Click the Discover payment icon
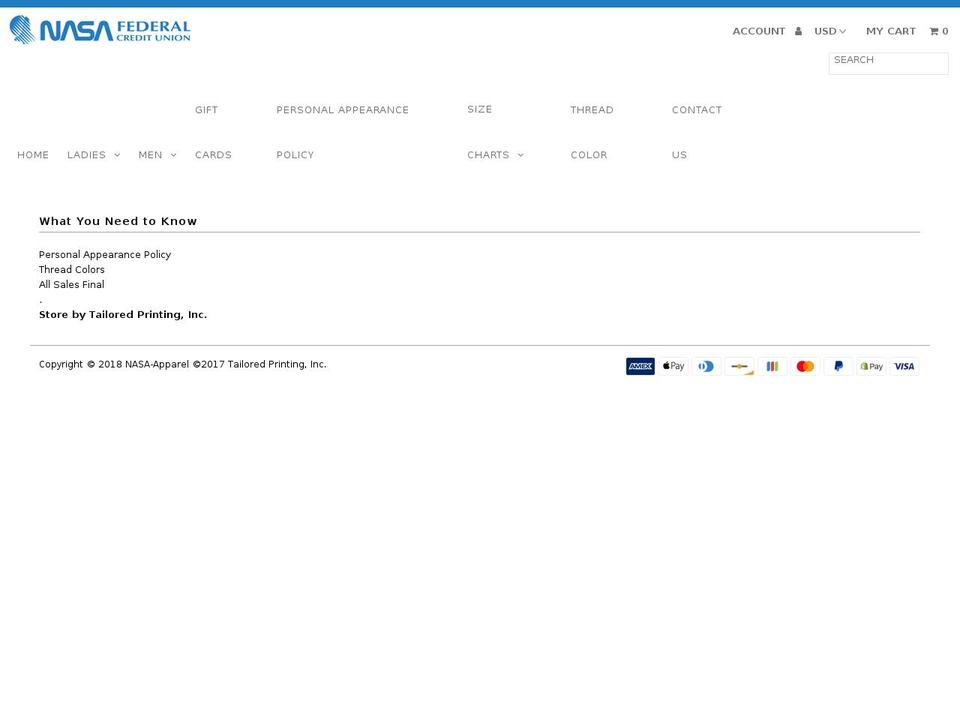 (x=740, y=366)
